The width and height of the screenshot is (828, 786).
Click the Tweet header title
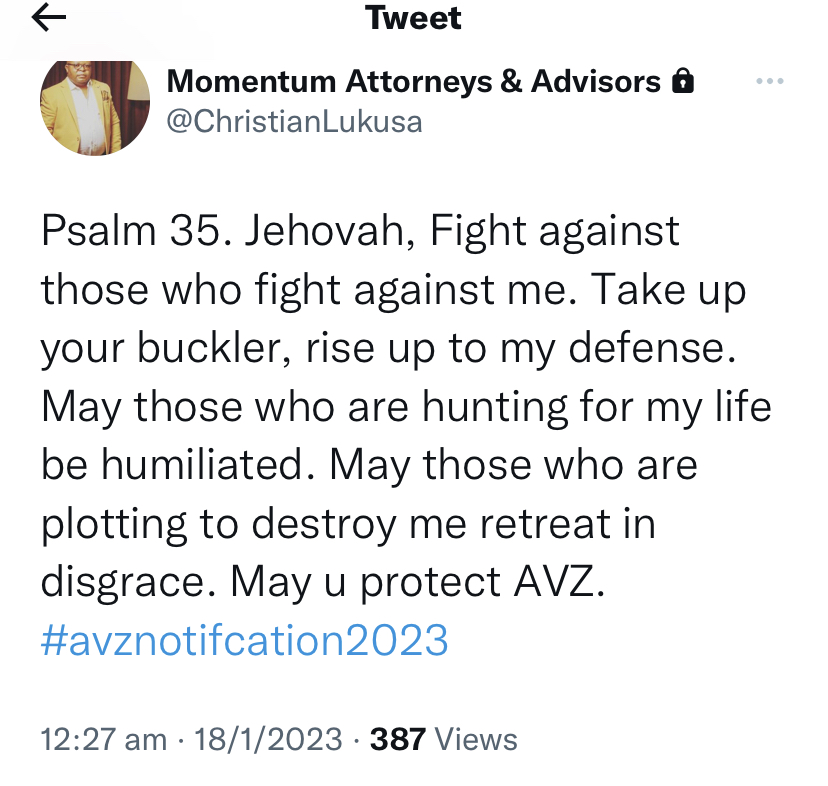point(414,18)
